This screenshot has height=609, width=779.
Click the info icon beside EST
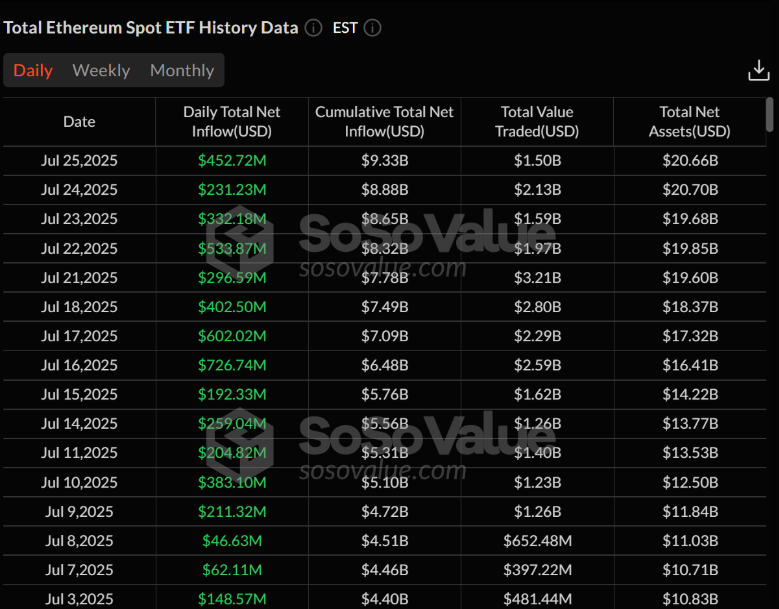(x=372, y=28)
